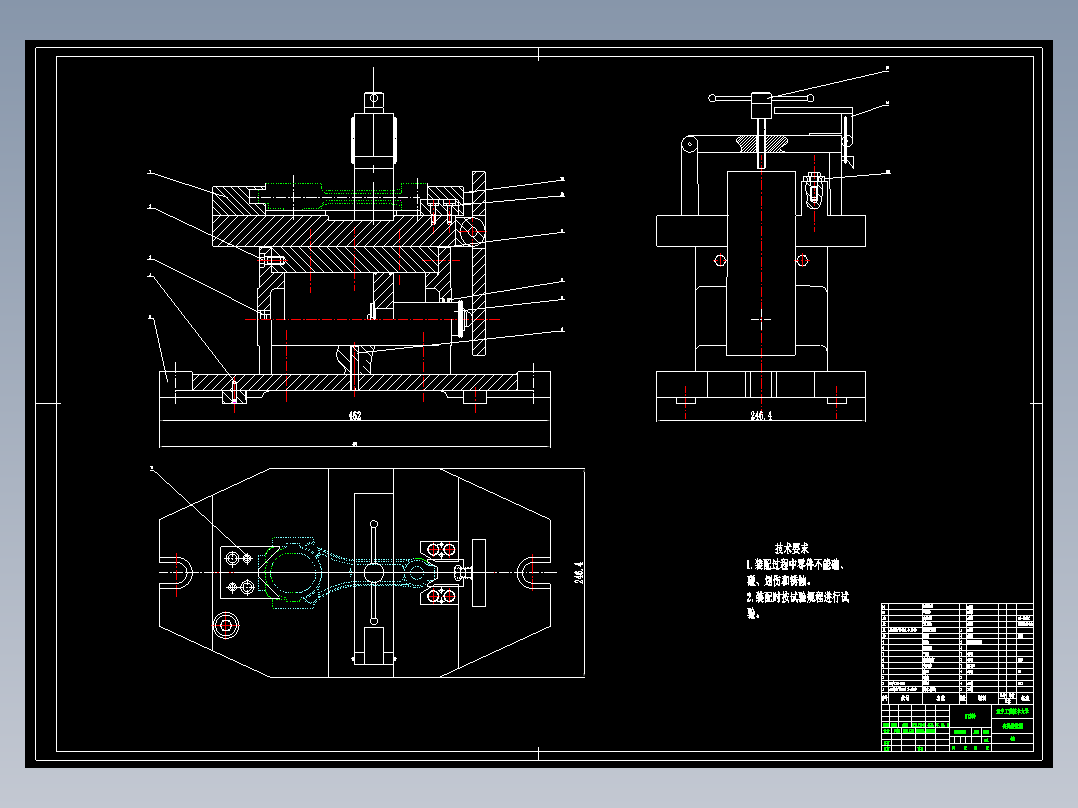1078x808 pixels.
Task: Select the right red-crossed circle in the side view
Action: click(802, 260)
